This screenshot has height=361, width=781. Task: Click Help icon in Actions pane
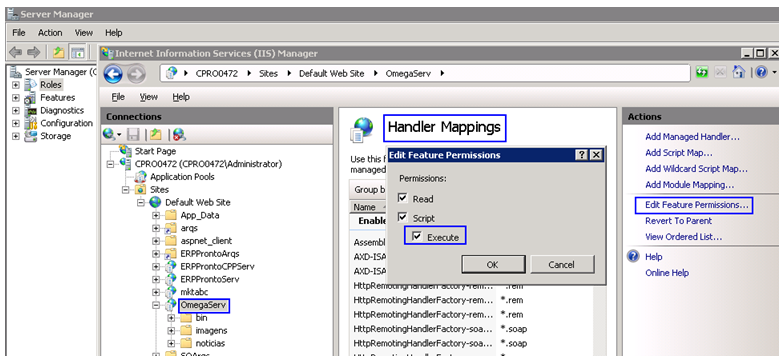(634, 256)
